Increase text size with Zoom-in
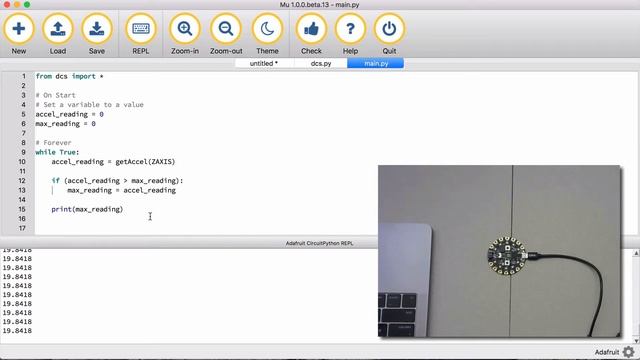The image size is (640, 360). point(185,29)
